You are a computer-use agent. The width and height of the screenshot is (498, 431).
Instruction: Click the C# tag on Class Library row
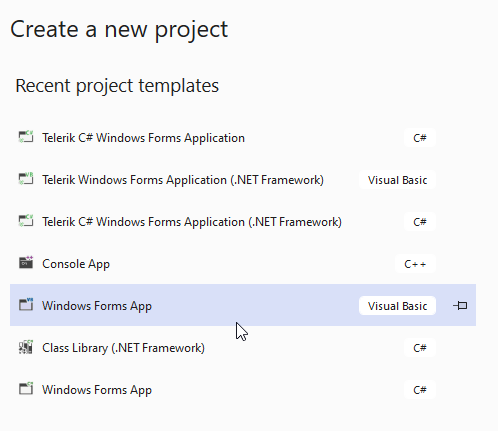click(420, 348)
